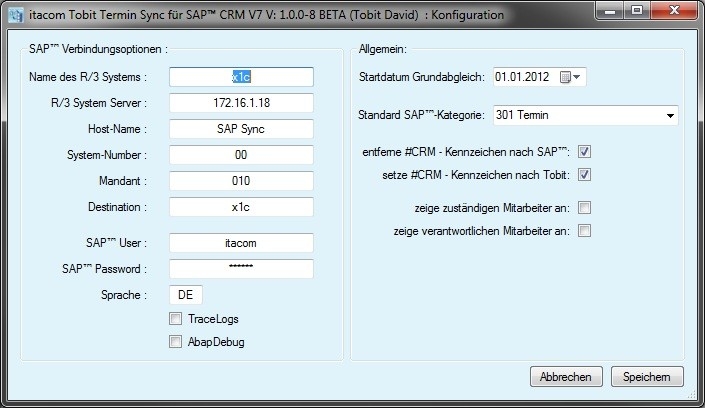705x408 pixels.
Task: Click the R/3 System Server field
Action: pyautogui.click(x=241, y=103)
